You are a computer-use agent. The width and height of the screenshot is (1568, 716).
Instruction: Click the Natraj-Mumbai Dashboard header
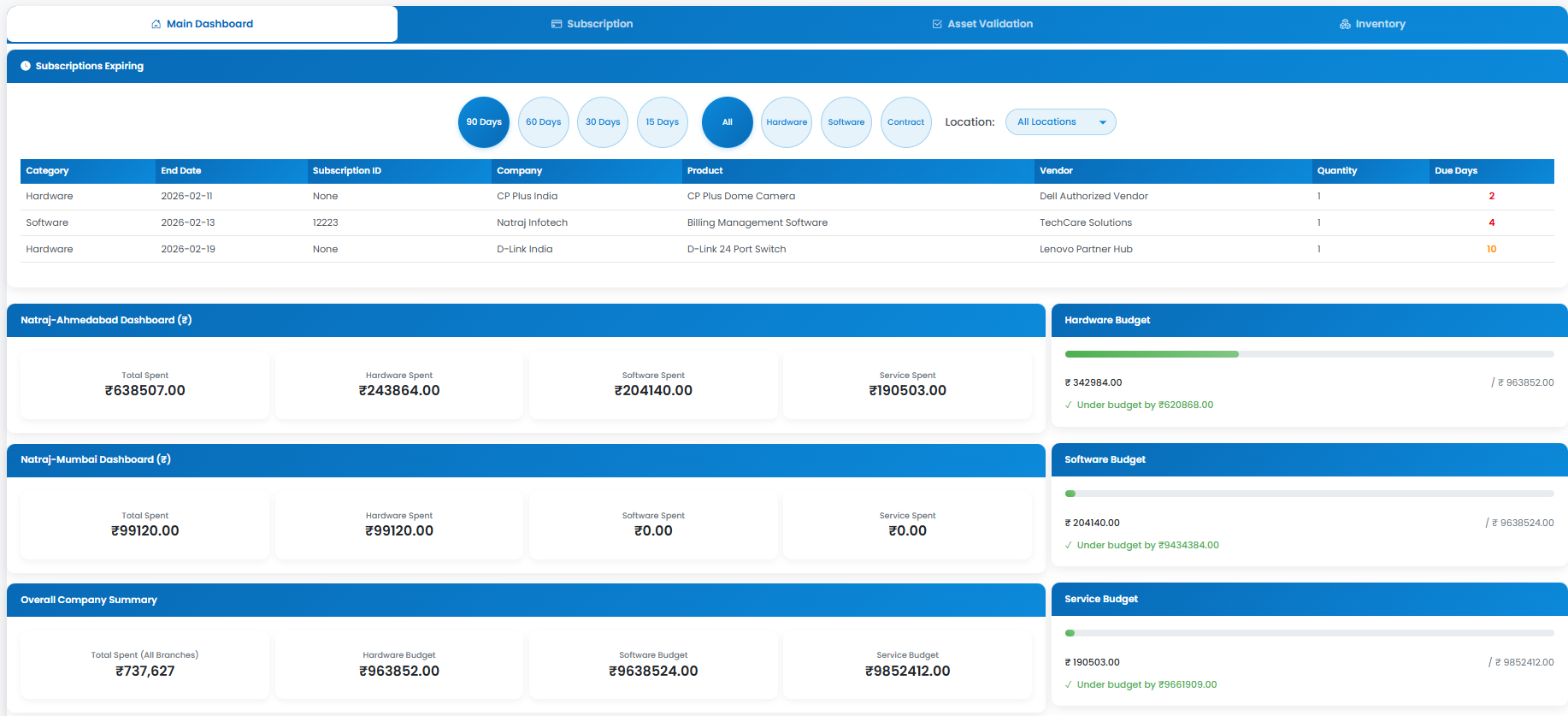click(x=526, y=460)
